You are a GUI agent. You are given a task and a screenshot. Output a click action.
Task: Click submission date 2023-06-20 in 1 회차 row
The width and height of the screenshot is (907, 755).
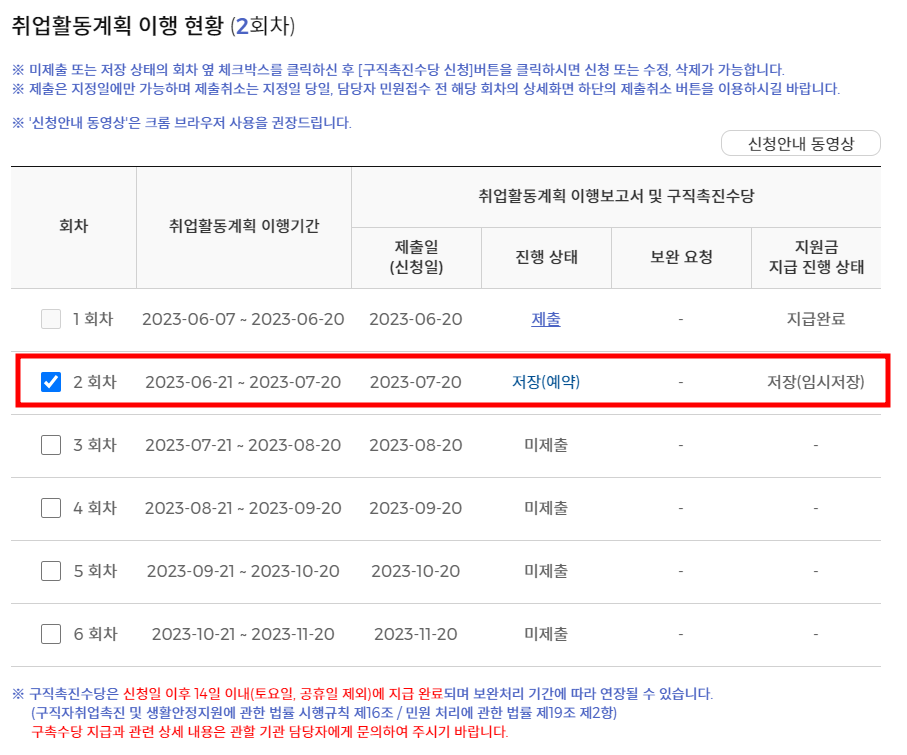pyautogui.click(x=416, y=319)
